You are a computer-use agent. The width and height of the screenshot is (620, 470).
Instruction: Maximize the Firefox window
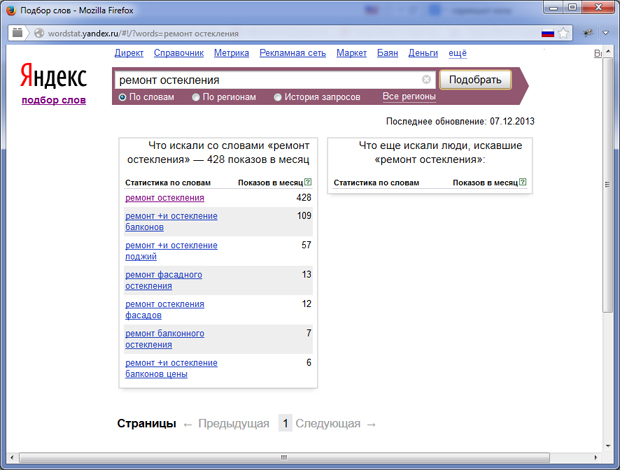point(572,7)
